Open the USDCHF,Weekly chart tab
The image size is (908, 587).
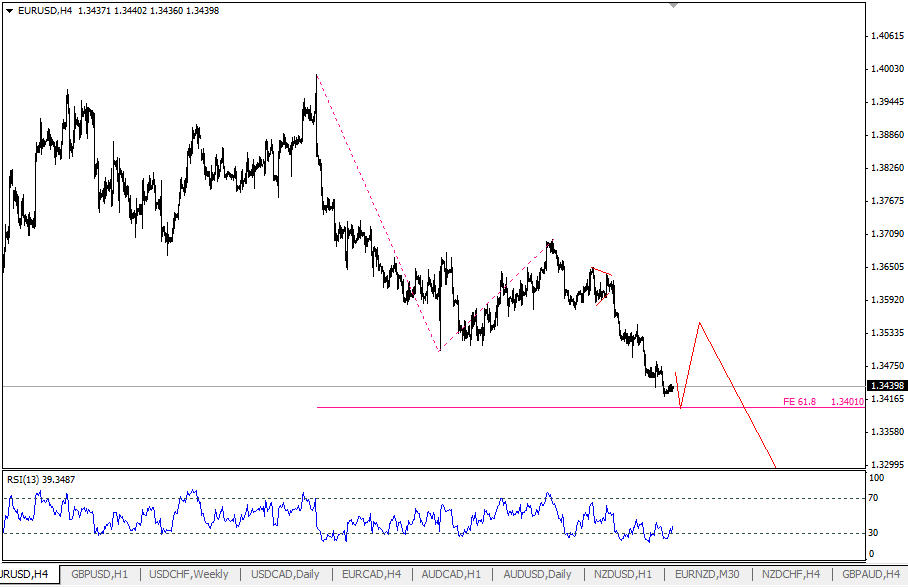[x=189, y=575]
